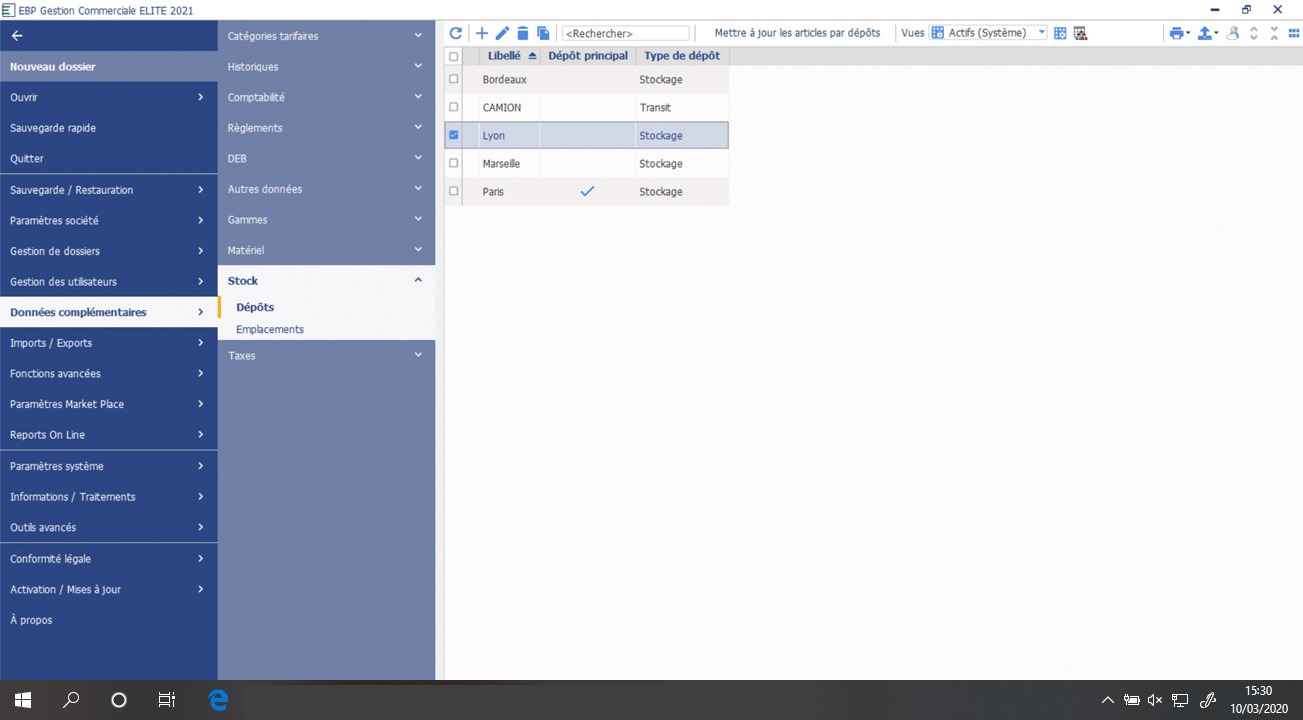Open the Windows Start menu
Image resolution: width=1303 pixels, height=720 pixels.
(23, 700)
